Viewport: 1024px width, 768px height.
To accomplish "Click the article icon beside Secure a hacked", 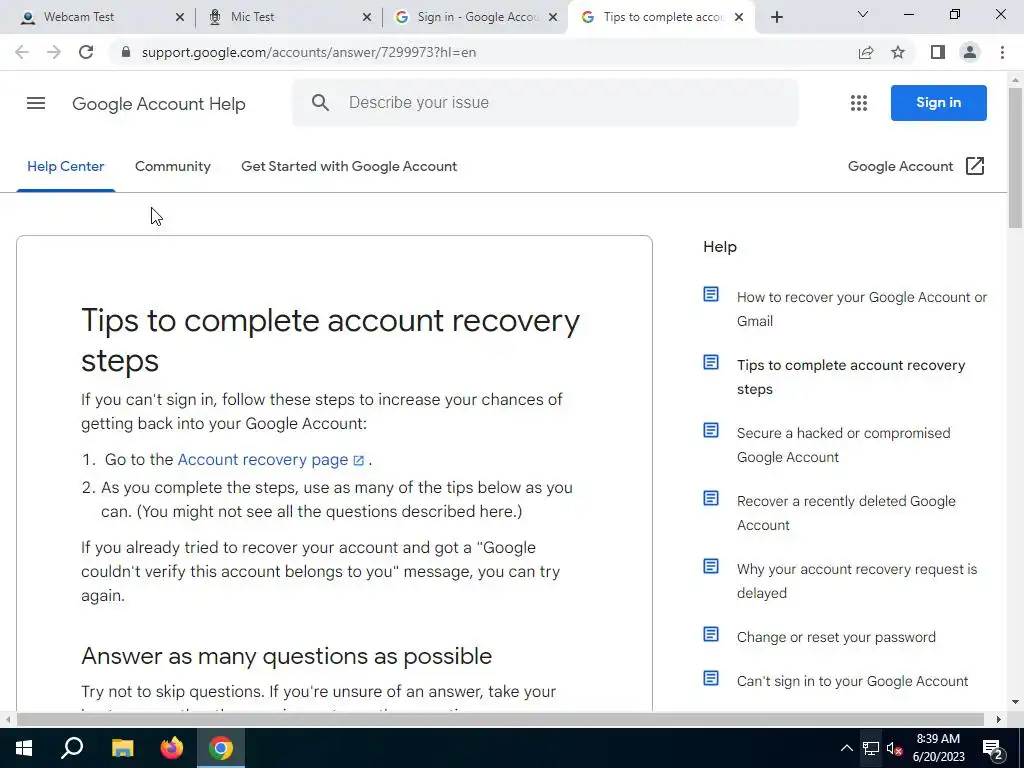I will [711, 430].
